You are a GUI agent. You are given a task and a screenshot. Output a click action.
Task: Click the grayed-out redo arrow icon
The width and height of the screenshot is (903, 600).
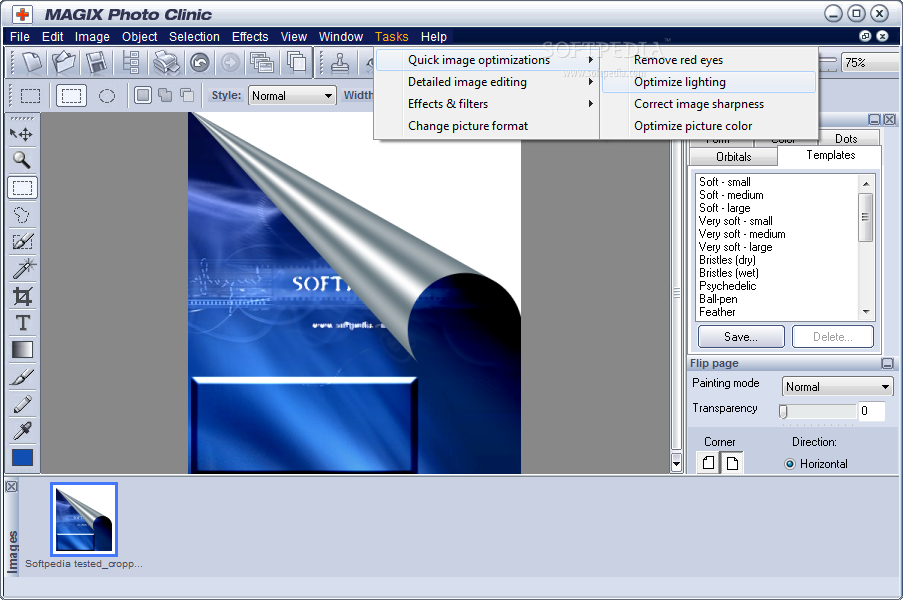230,62
